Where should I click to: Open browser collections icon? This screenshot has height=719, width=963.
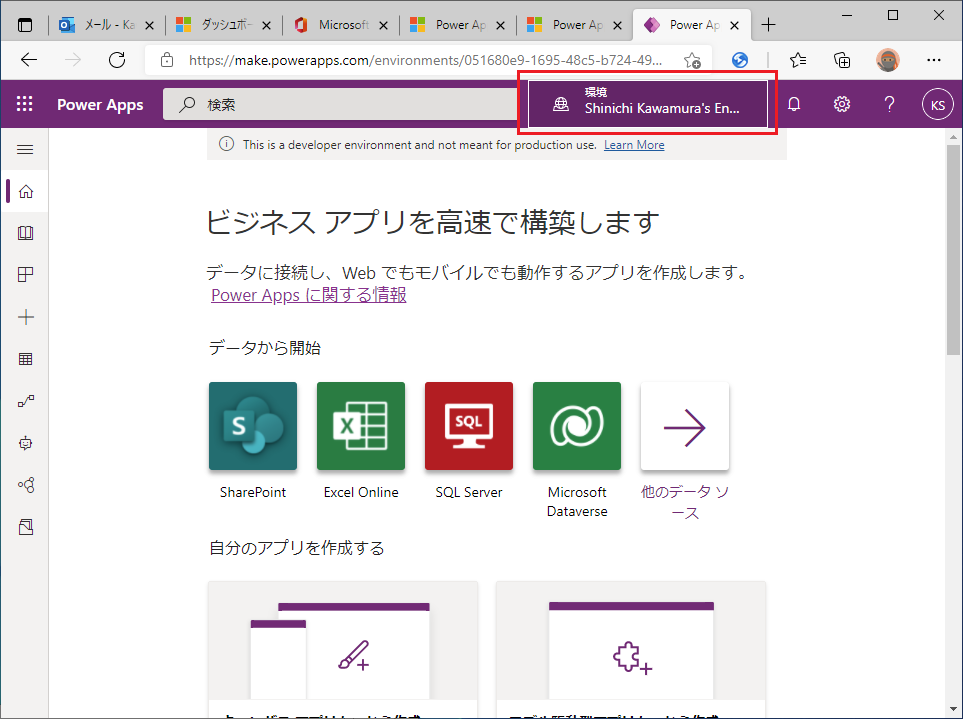pyautogui.click(x=842, y=60)
